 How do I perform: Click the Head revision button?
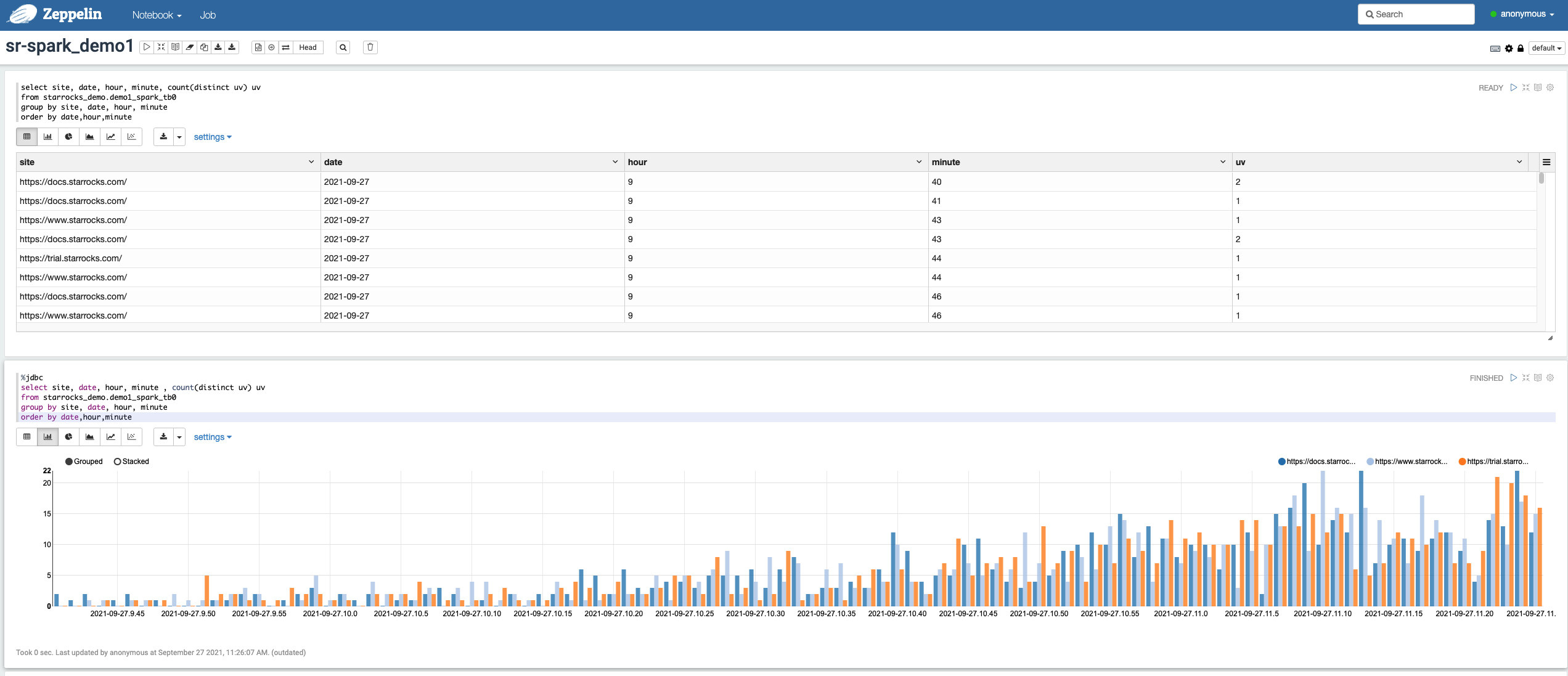(x=308, y=47)
